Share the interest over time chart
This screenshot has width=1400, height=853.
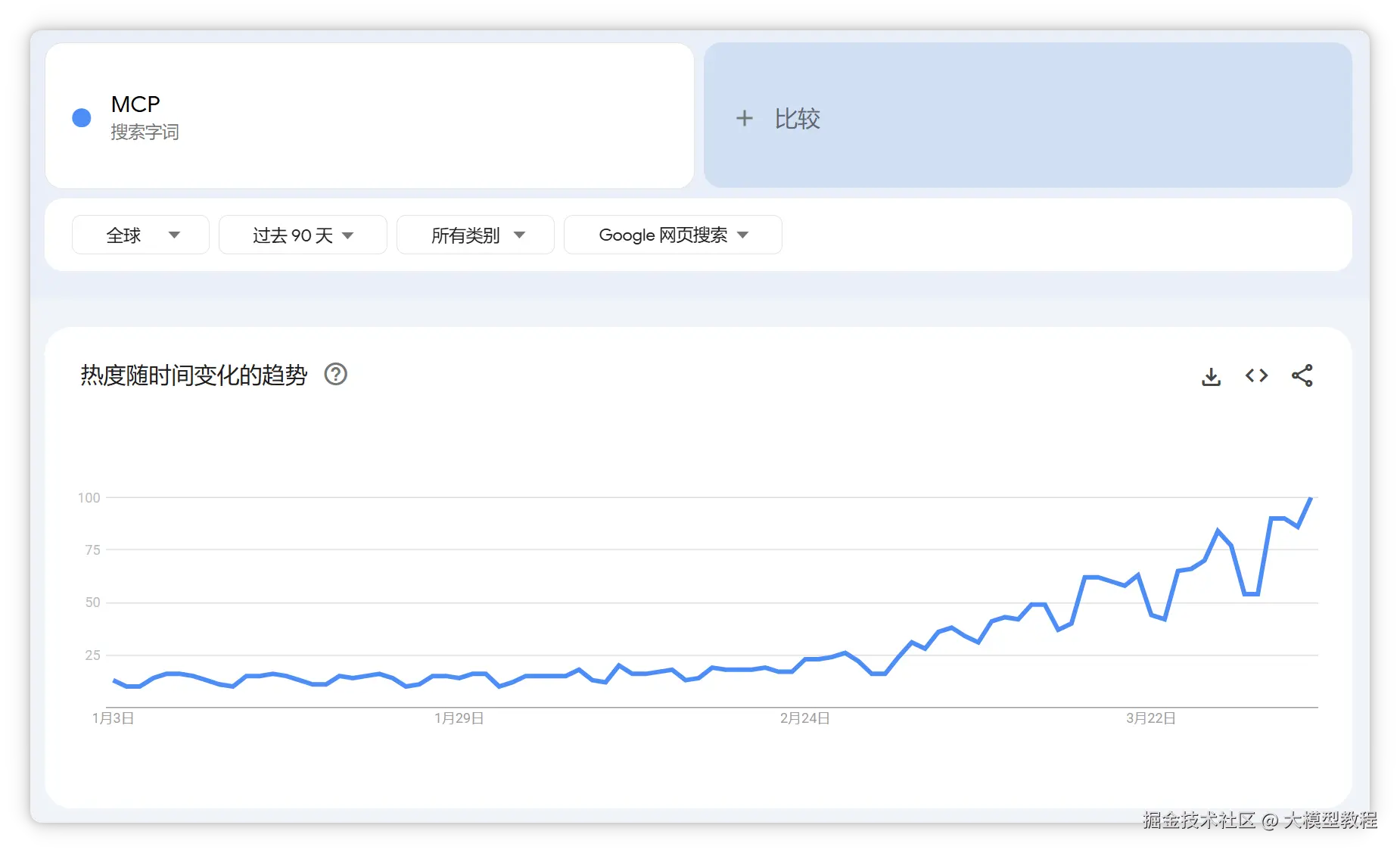pyautogui.click(x=1302, y=375)
